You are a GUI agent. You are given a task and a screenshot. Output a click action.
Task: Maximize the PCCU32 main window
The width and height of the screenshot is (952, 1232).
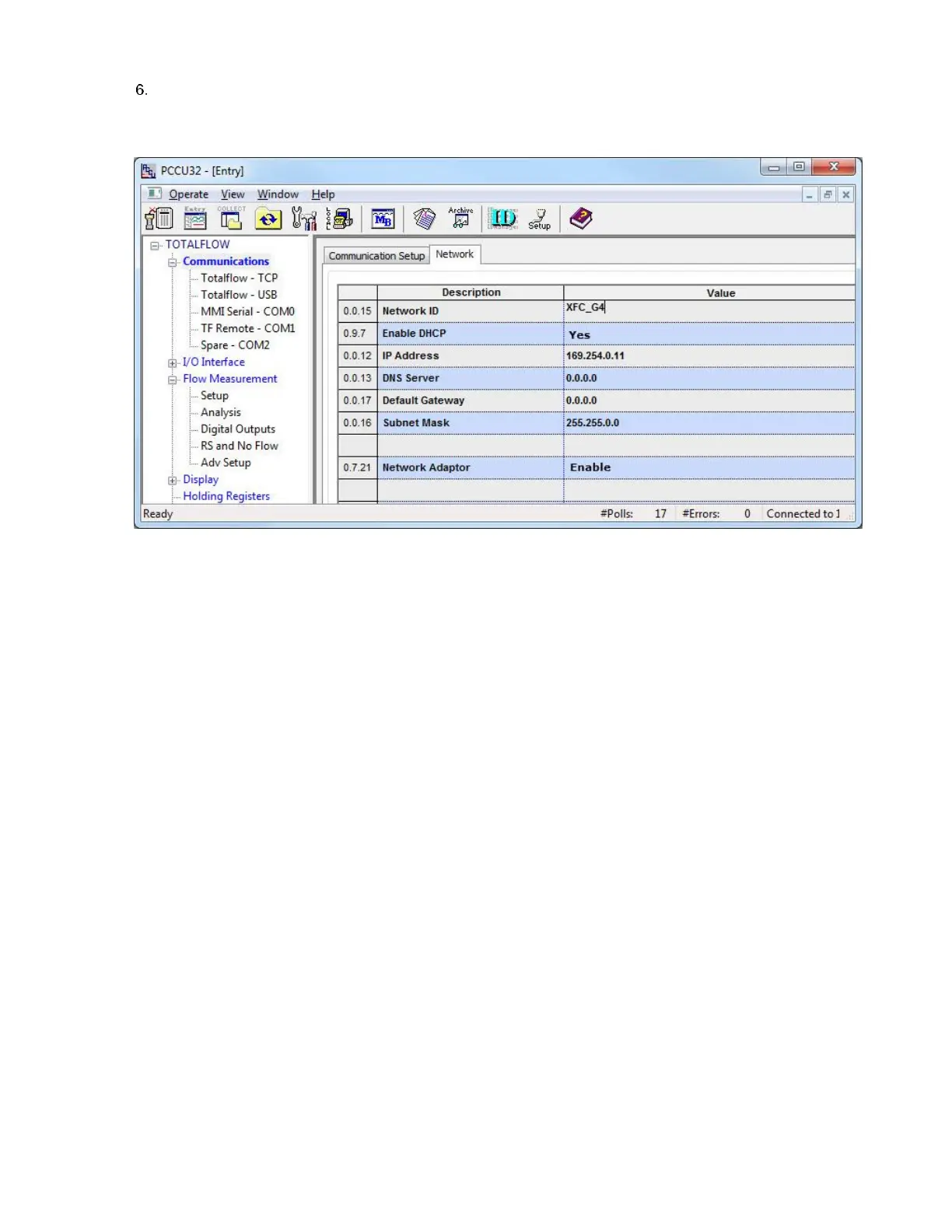(x=799, y=166)
